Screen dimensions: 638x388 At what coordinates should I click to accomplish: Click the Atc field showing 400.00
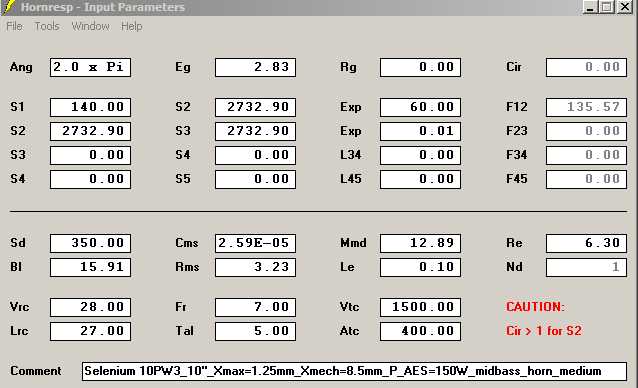point(420,331)
